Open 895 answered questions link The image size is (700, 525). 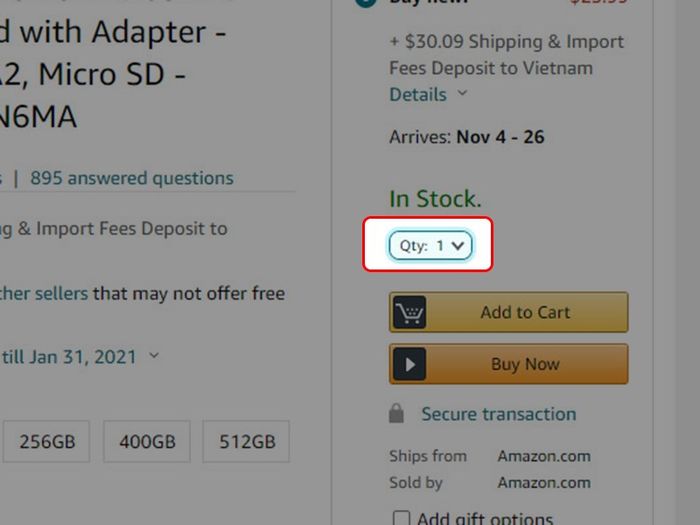pyautogui.click(x=132, y=178)
